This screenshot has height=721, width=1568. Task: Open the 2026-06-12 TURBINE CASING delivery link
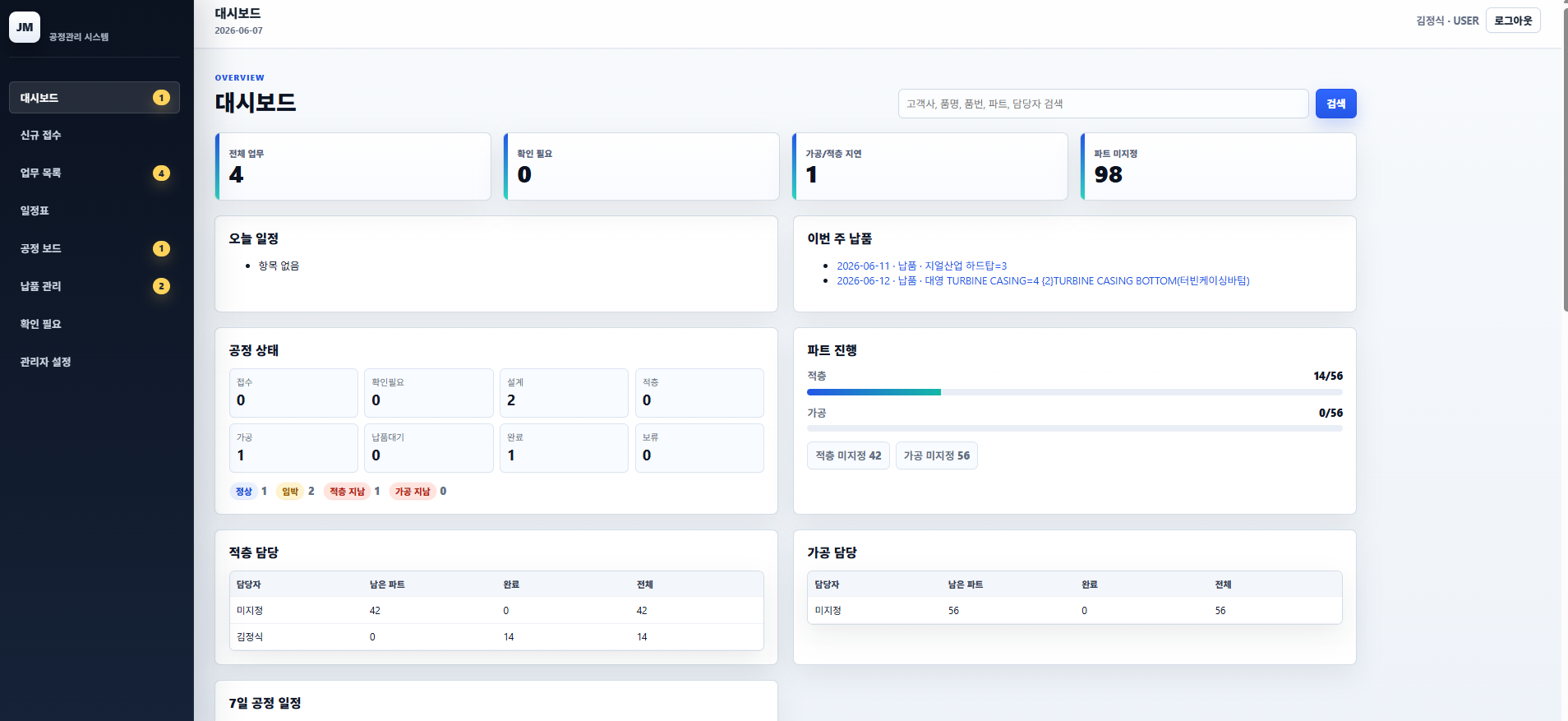click(x=1043, y=281)
